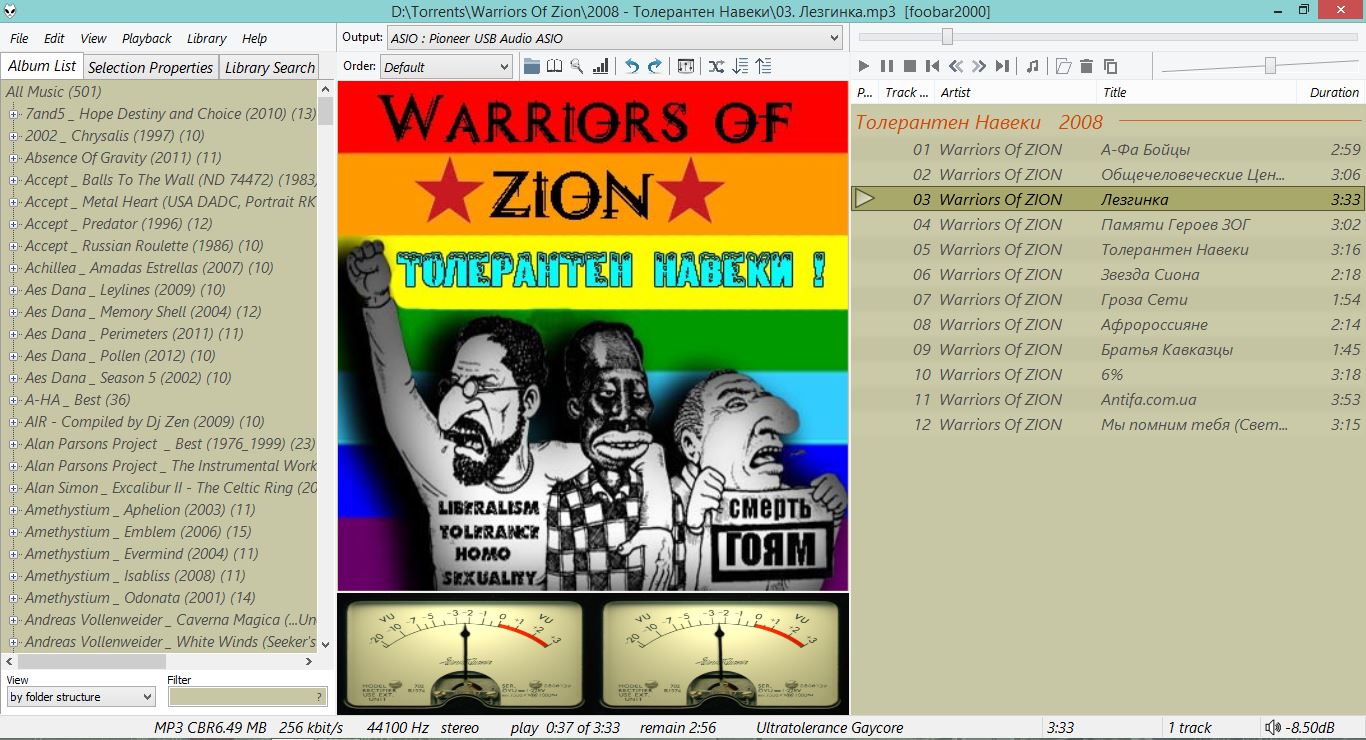Stop playback with the Stop icon
Image resolution: width=1366 pixels, height=740 pixels.
click(910, 66)
